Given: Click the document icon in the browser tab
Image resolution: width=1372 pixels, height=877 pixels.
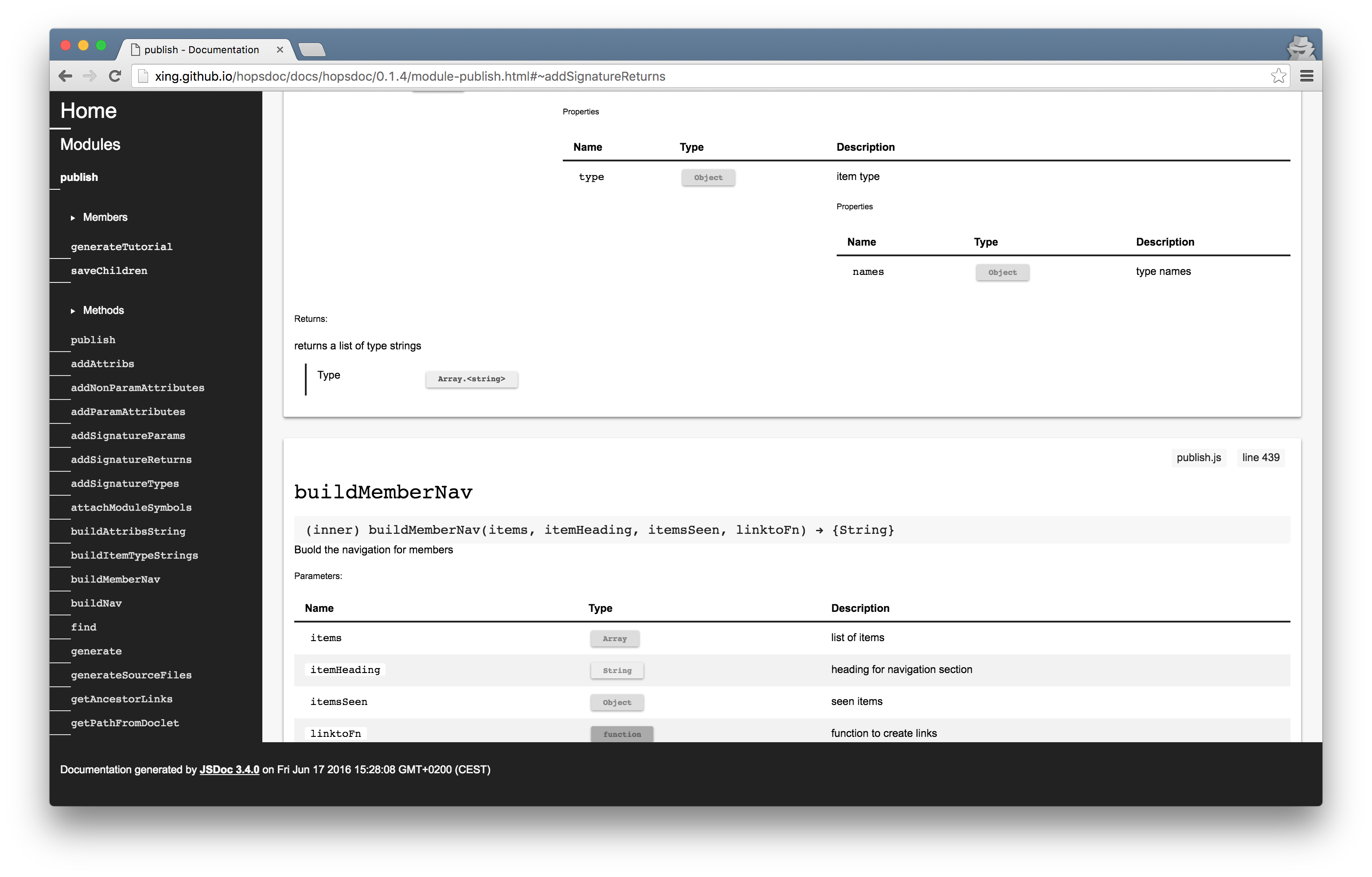Looking at the screenshot, I should 135,50.
